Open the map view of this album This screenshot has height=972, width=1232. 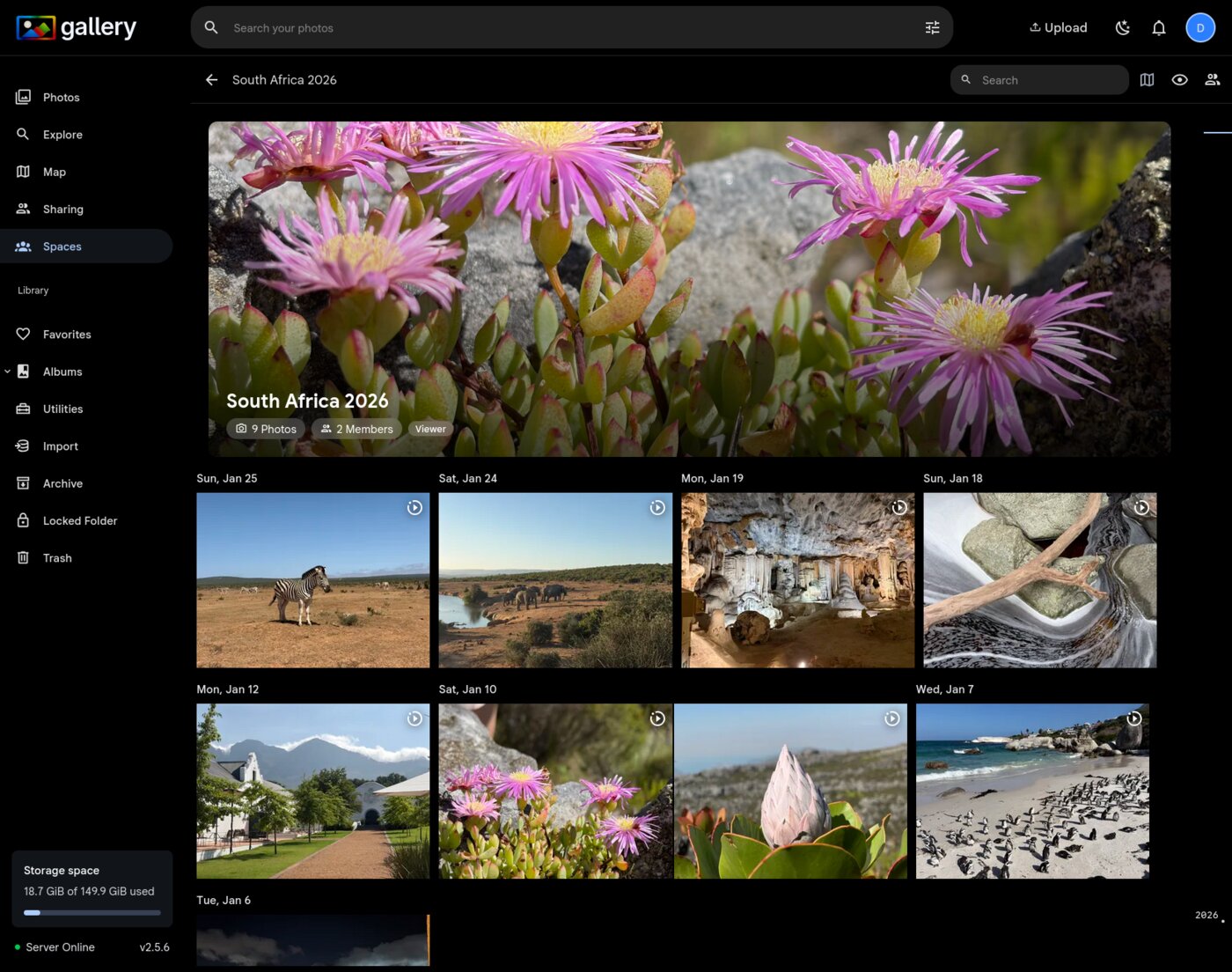[1147, 79]
